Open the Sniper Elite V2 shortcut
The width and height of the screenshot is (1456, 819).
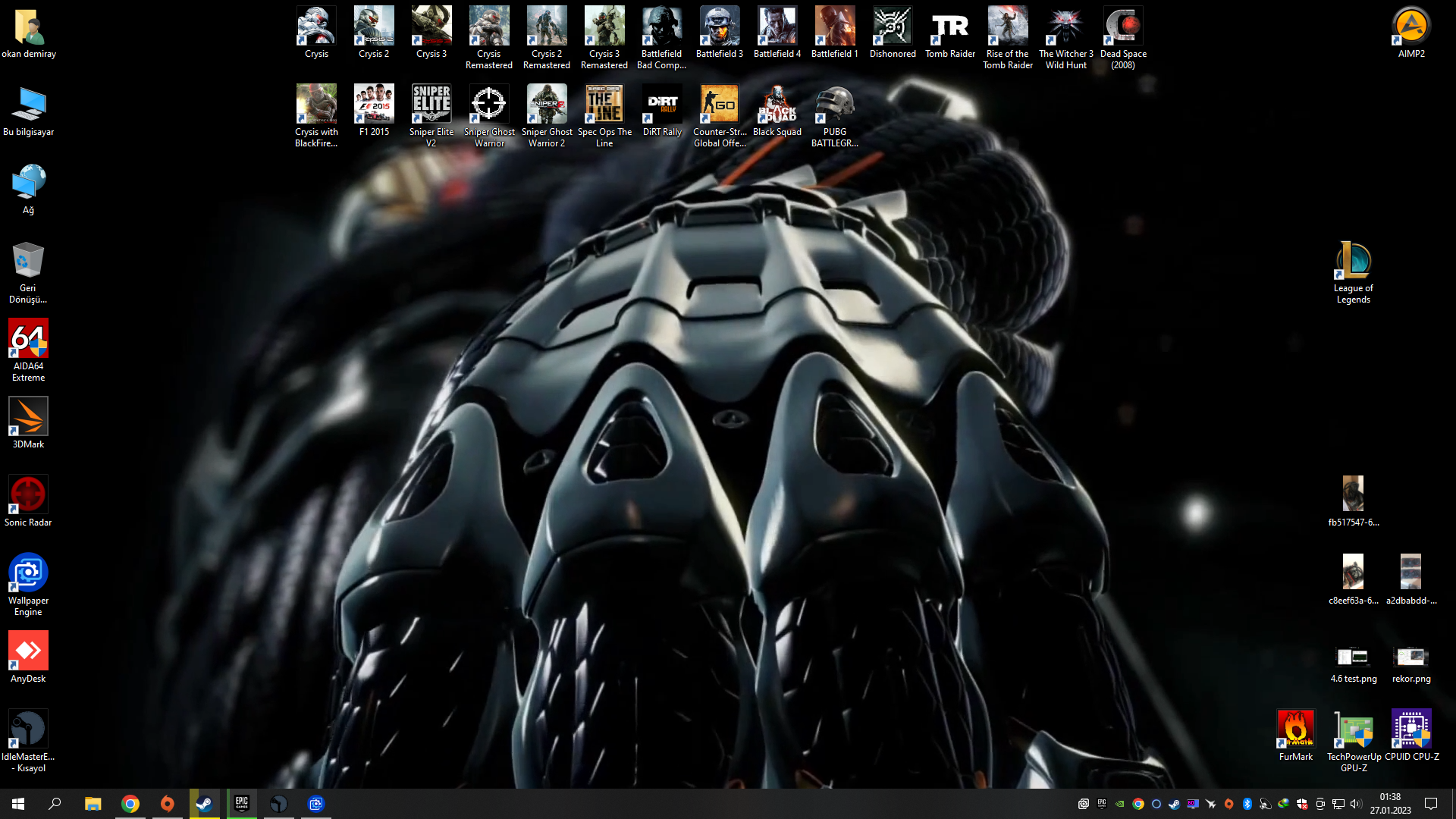coord(431,105)
